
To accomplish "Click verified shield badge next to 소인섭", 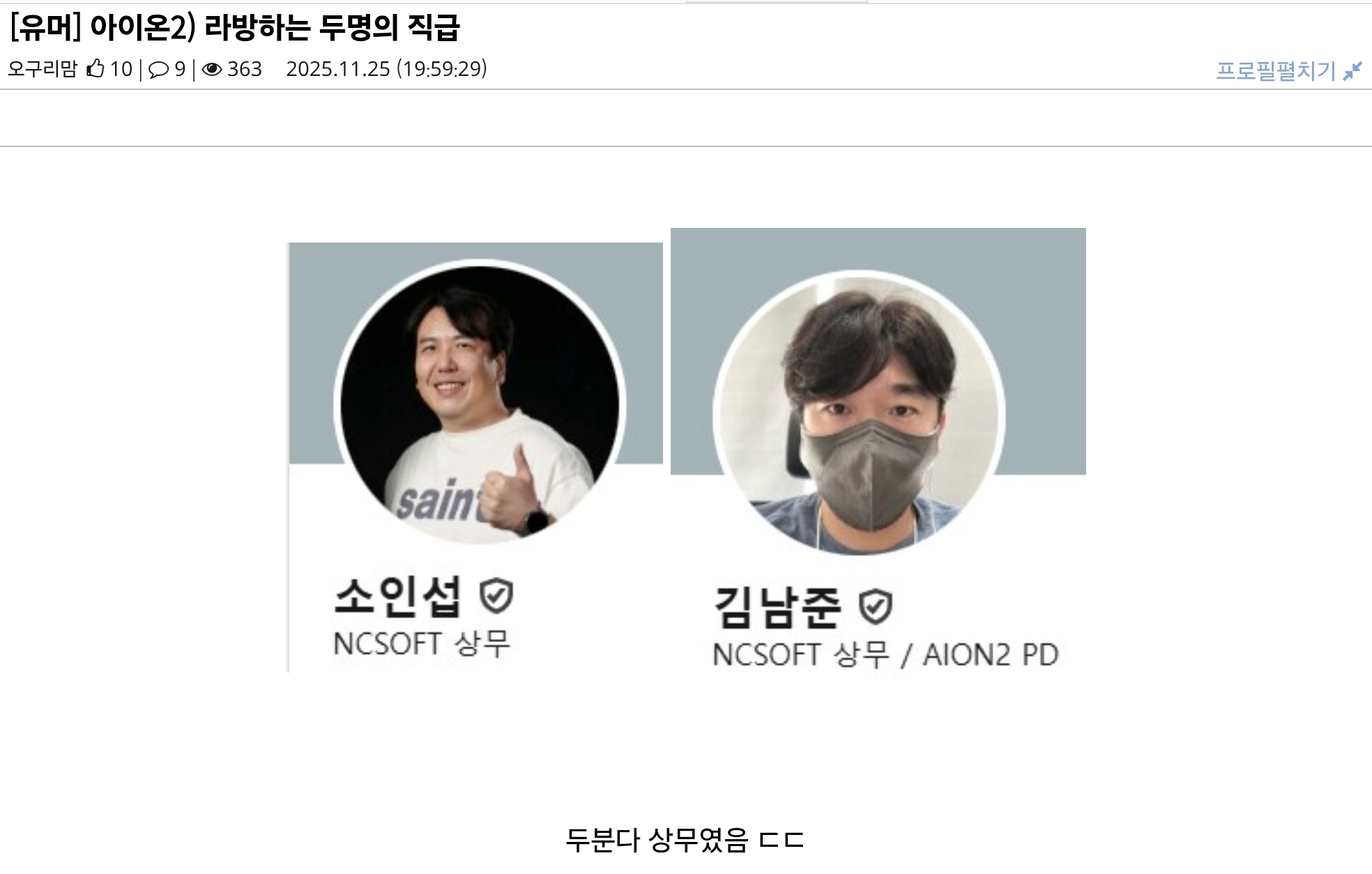I will (496, 595).
